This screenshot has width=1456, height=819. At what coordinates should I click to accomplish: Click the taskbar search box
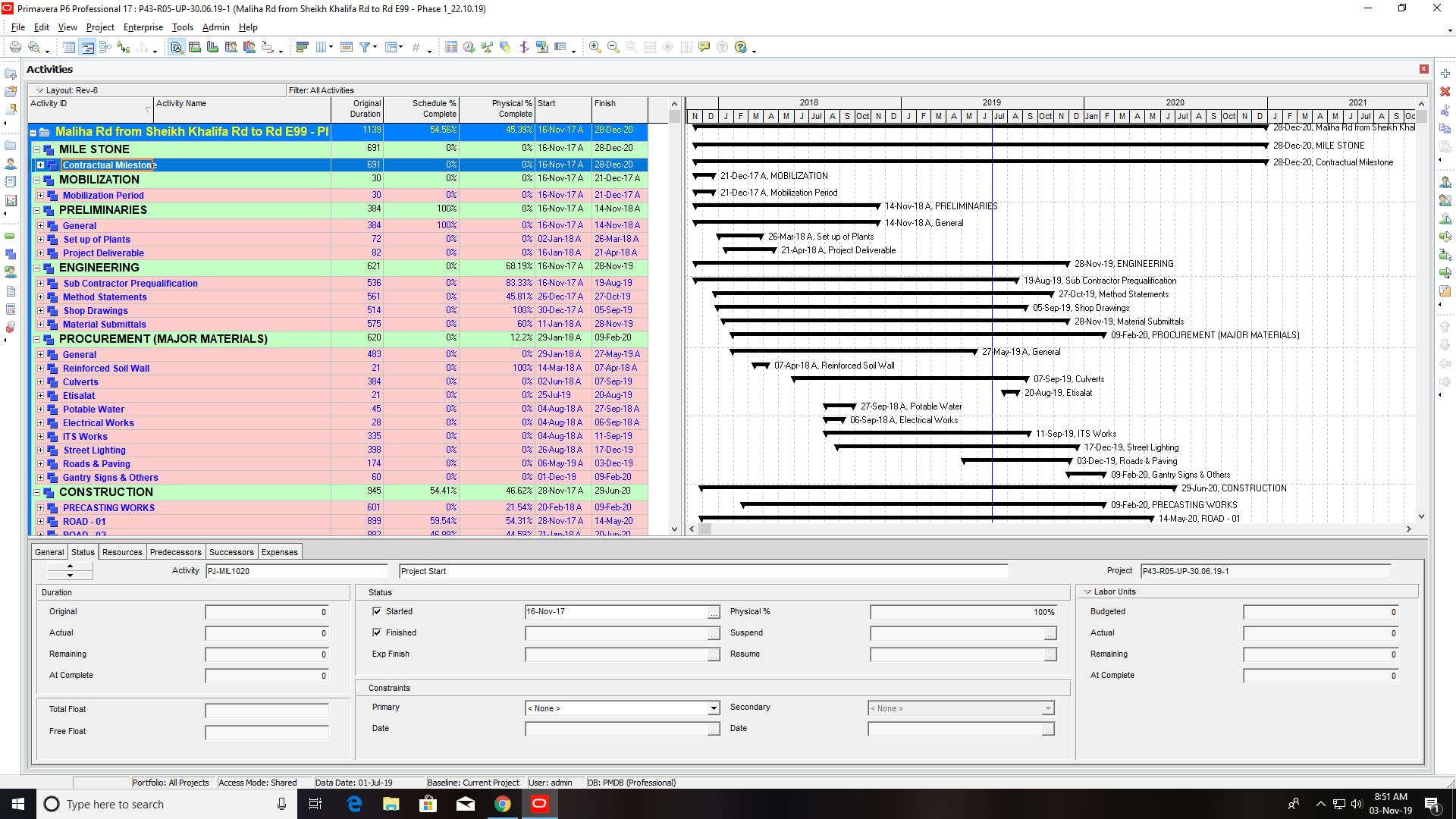167,804
